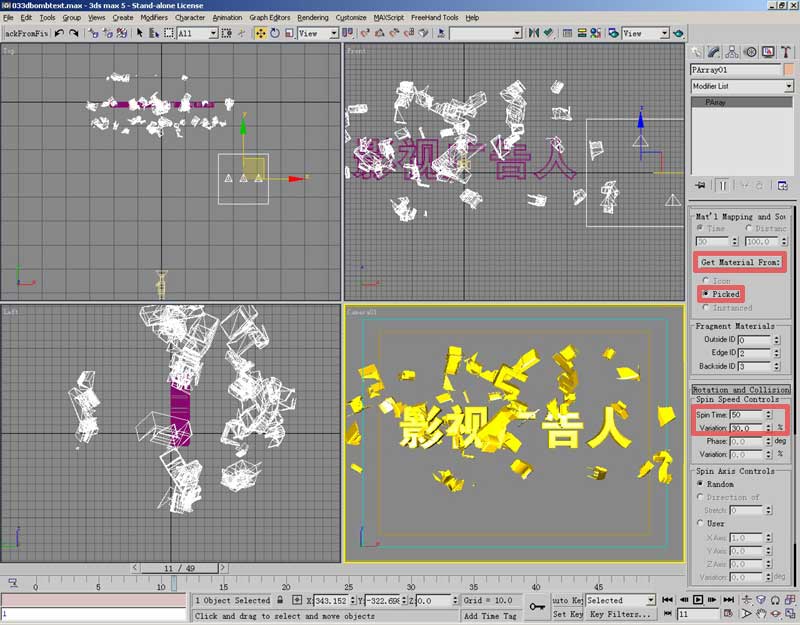Open the Utilities hammer tab
Screen dimensions: 800x625
pos(785,52)
